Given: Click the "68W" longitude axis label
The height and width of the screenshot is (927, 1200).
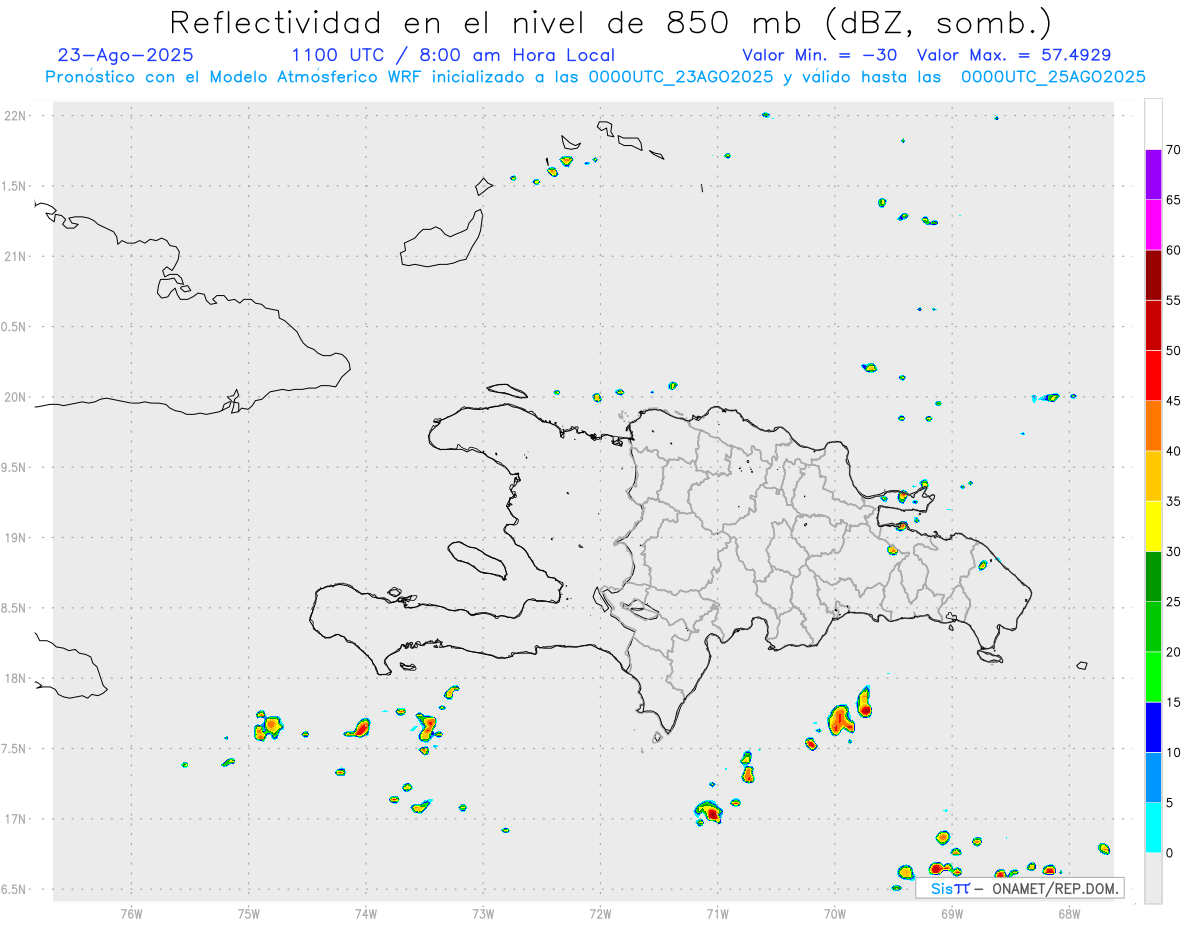Looking at the screenshot, I should [x=1069, y=913].
